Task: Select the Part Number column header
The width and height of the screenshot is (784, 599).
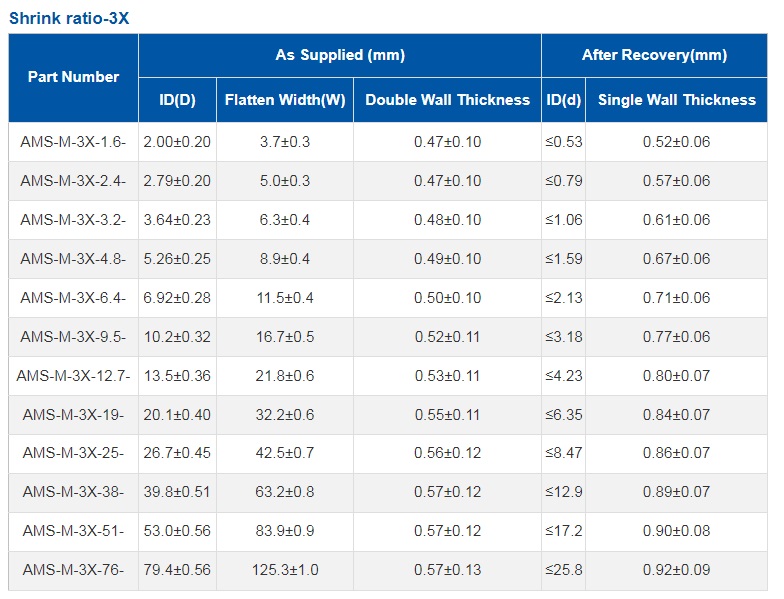Action: (74, 77)
